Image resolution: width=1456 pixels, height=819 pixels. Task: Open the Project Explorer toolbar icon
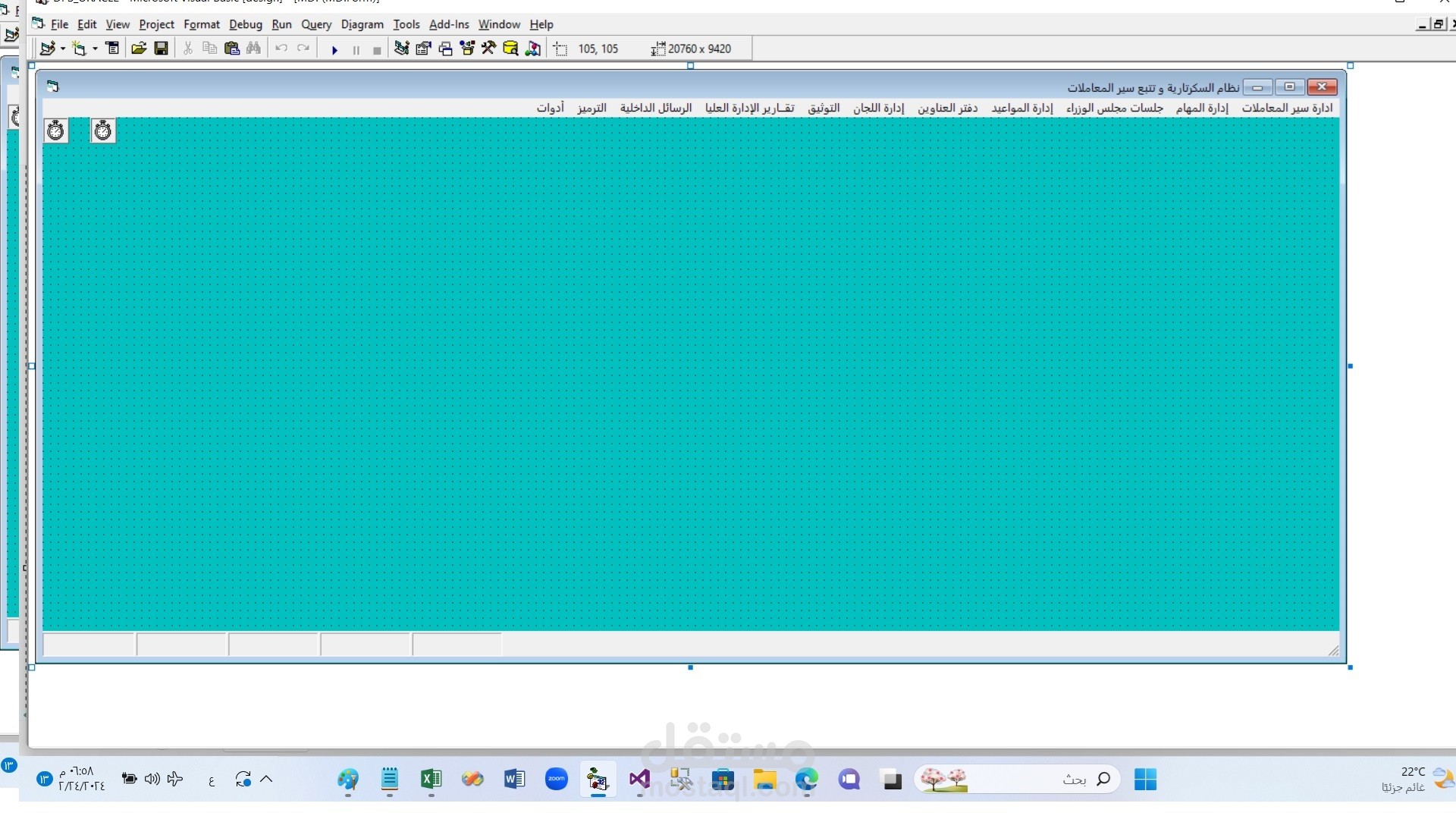coord(402,49)
